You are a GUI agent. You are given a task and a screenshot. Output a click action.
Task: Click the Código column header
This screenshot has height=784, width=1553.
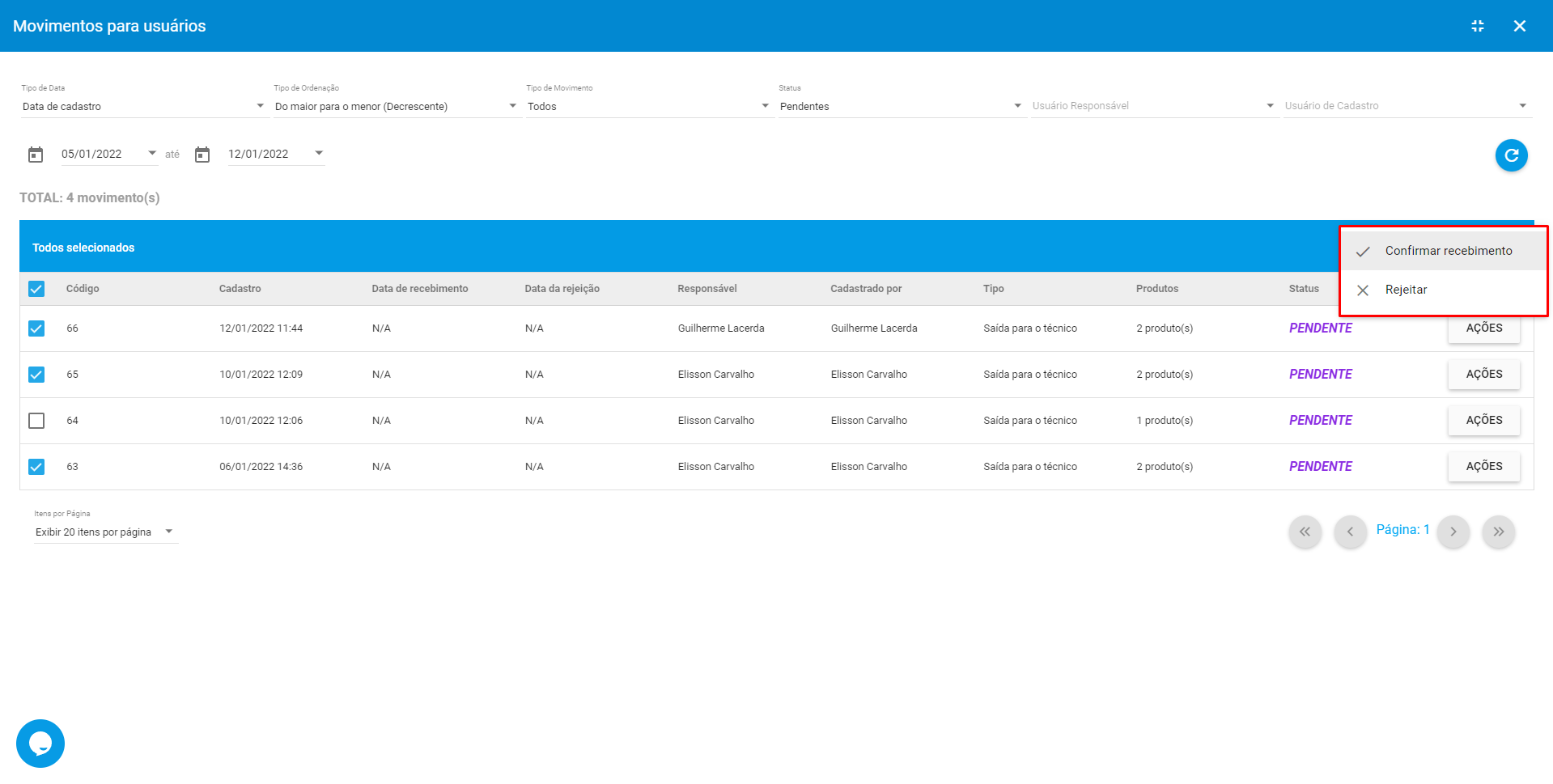point(83,289)
